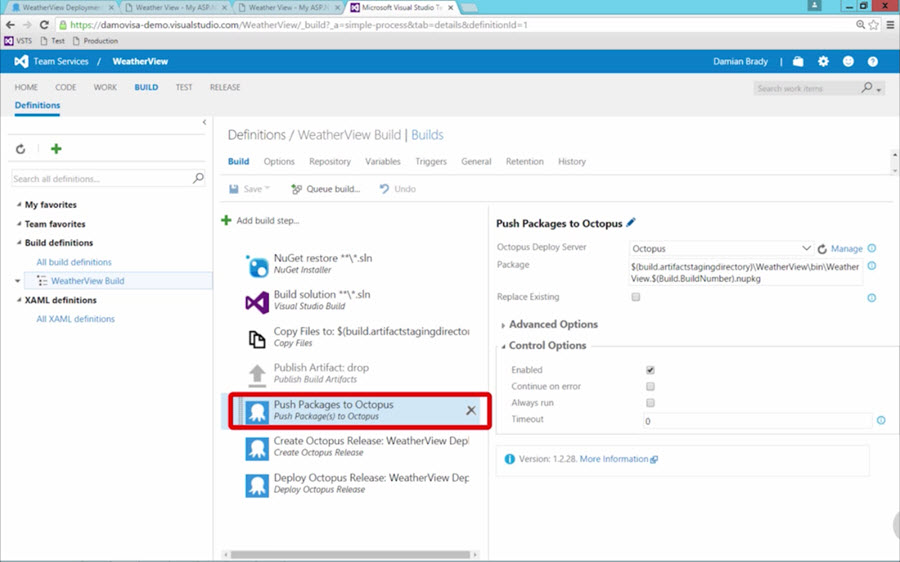Open the Production bookmark

click(x=95, y=41)
